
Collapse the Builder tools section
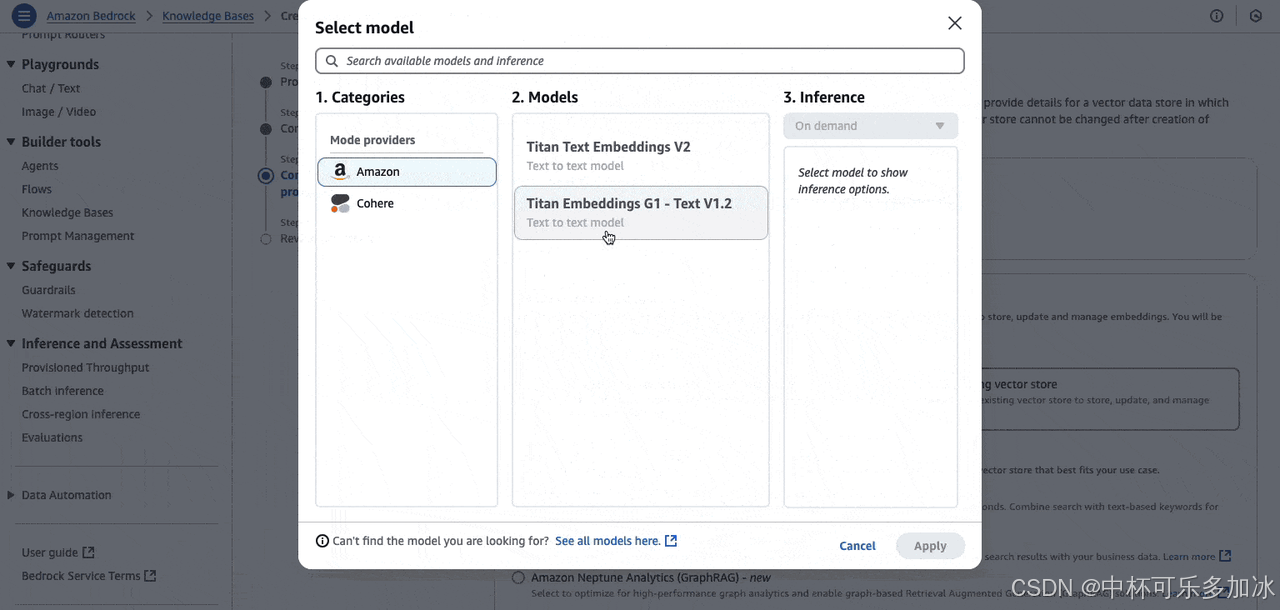11,142
